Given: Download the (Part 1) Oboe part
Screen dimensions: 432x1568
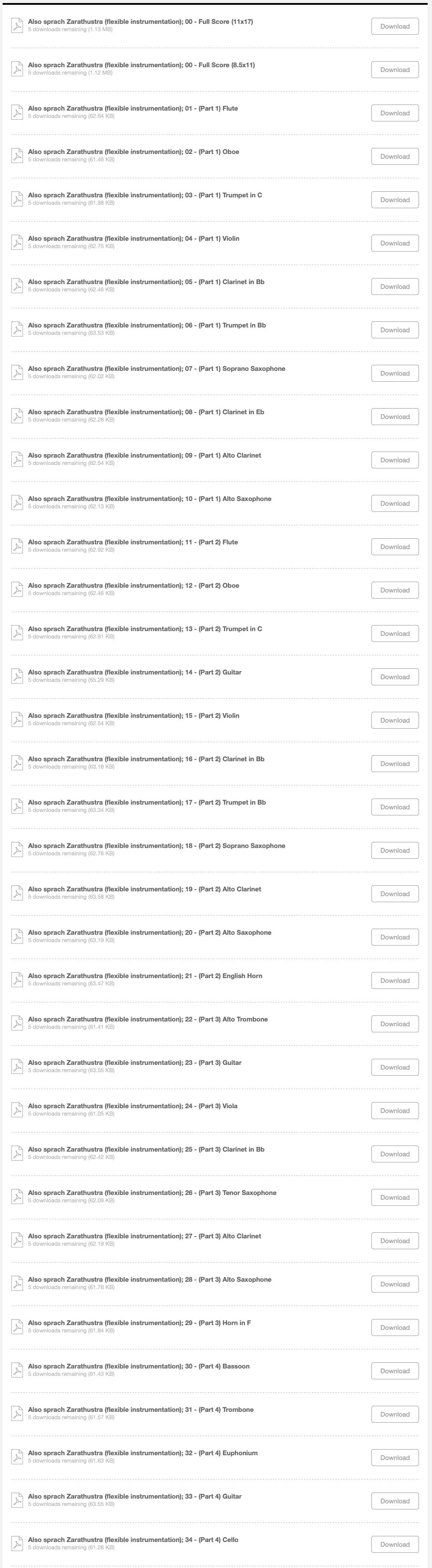Looking at the screenshot, I should pos(395,157).
